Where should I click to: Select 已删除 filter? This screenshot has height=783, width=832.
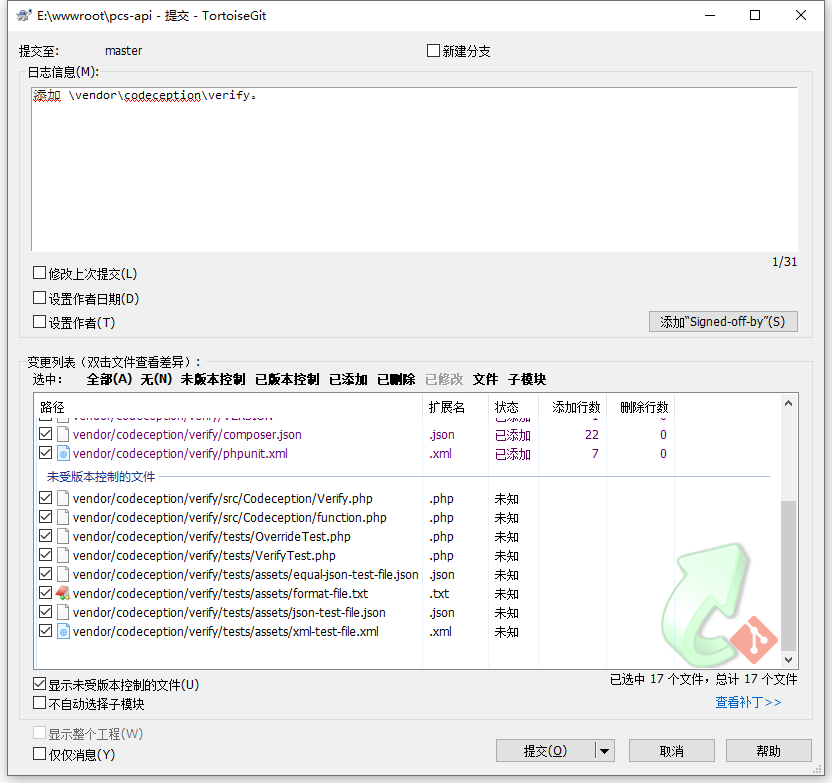coord(396,379)
